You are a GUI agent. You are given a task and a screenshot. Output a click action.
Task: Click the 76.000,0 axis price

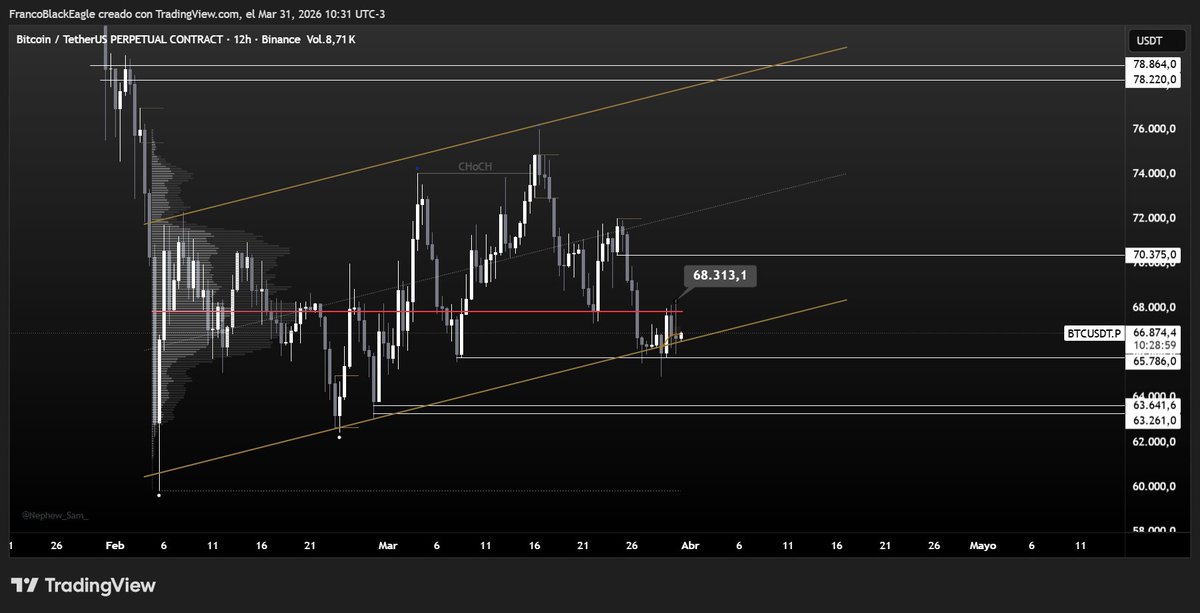click(1154, 130)
